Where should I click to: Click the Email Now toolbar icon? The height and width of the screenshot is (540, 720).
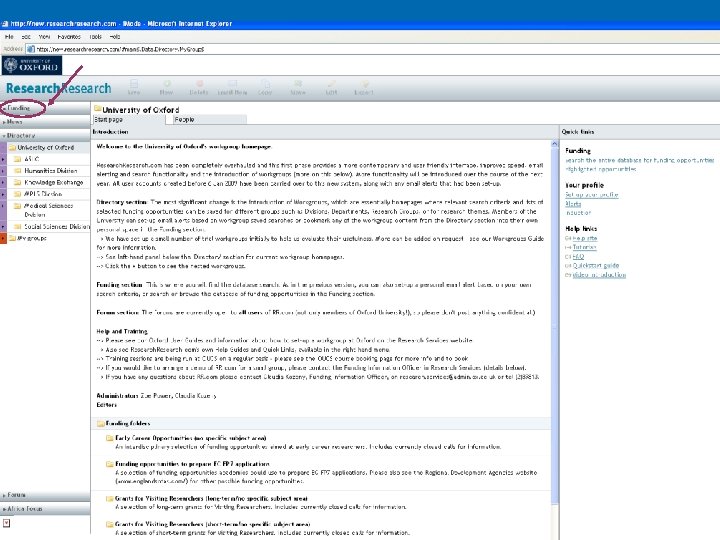click(232, 87)
